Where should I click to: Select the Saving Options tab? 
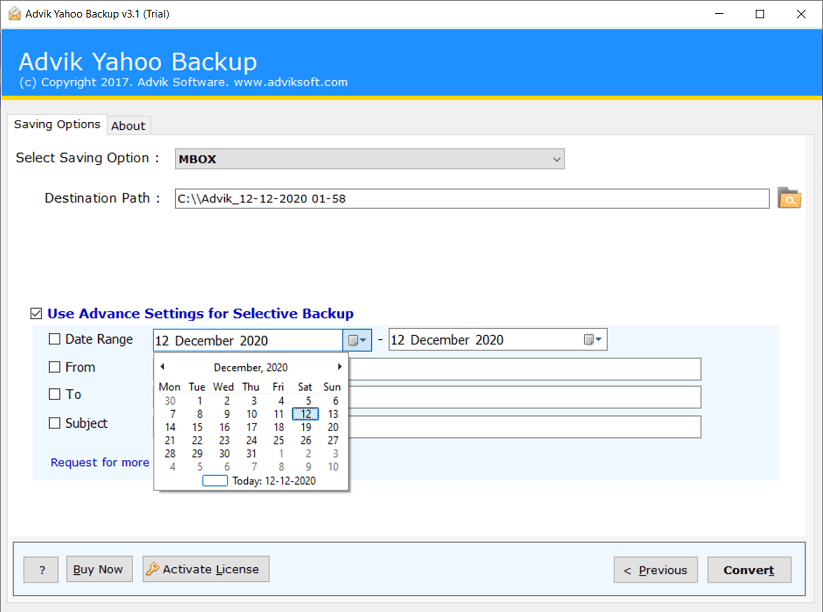(57, 124)
